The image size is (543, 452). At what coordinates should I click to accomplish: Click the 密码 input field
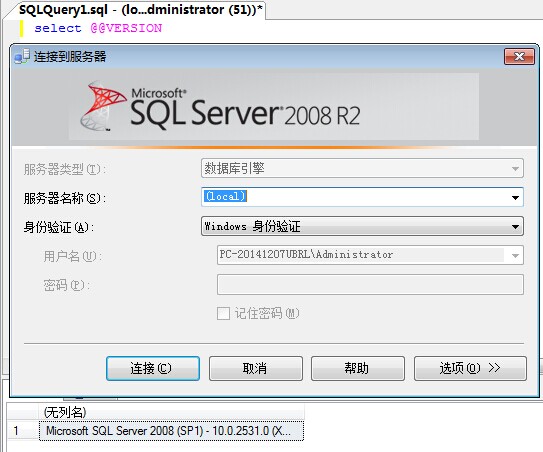[x=370, y=284]
